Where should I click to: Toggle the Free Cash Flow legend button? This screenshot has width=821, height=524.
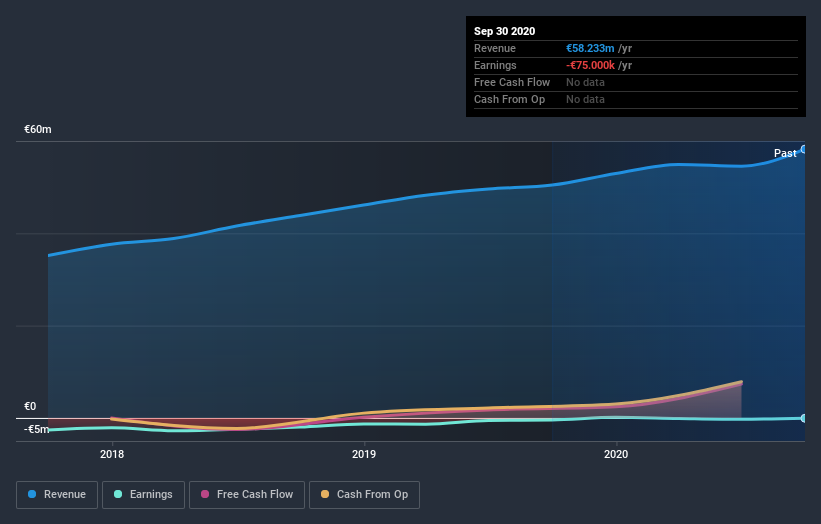coord(247,495)
